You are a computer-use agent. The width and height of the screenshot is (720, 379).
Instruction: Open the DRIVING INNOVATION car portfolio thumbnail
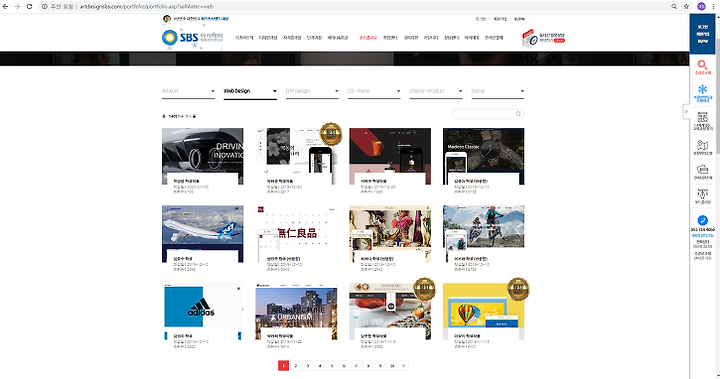[x=202, y=156]
